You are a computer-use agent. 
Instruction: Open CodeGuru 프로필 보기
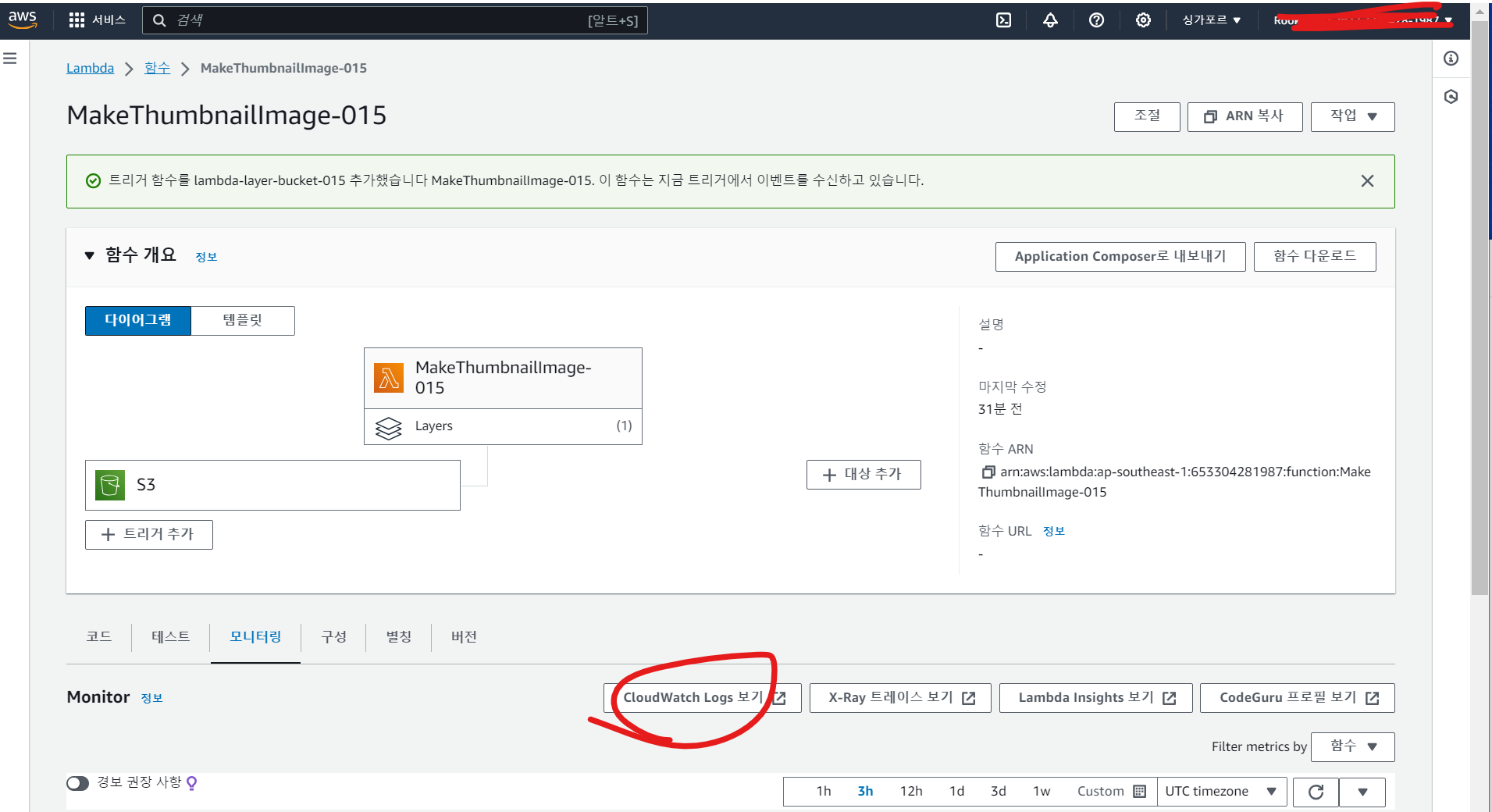pos(1298,698)
